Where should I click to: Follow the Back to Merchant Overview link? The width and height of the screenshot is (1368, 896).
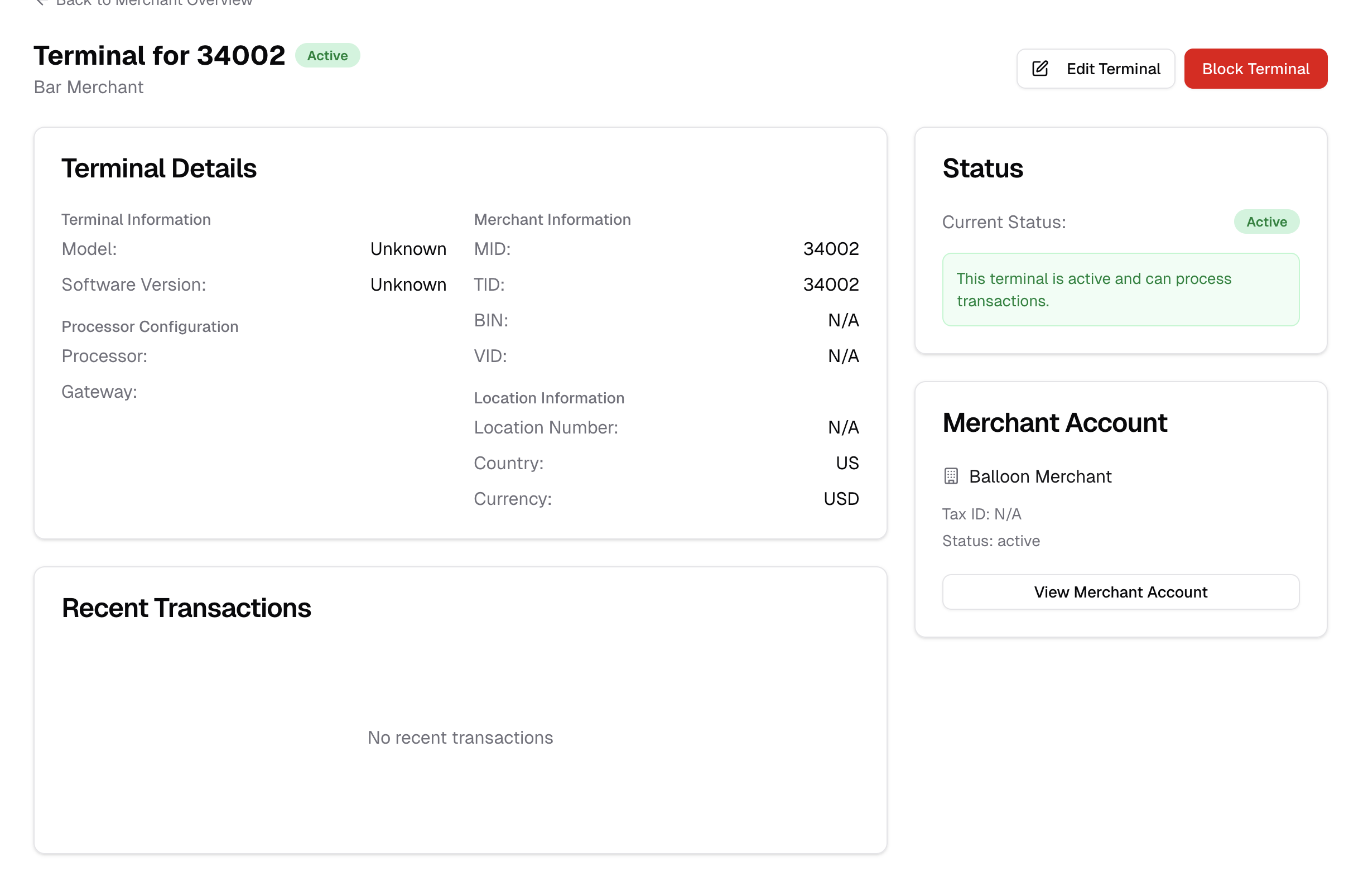click(154, 3)
